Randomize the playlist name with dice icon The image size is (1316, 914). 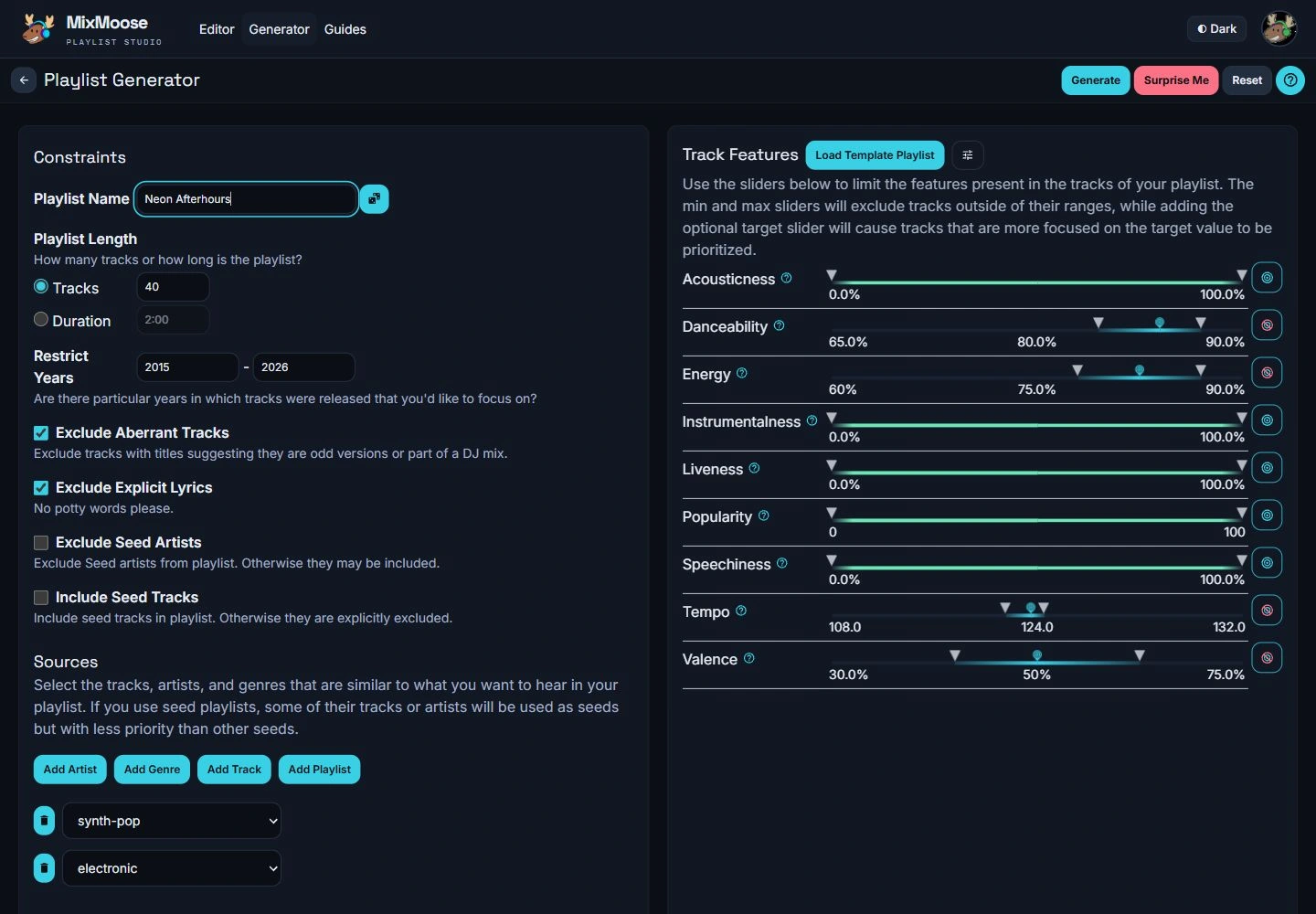(374, 198)
